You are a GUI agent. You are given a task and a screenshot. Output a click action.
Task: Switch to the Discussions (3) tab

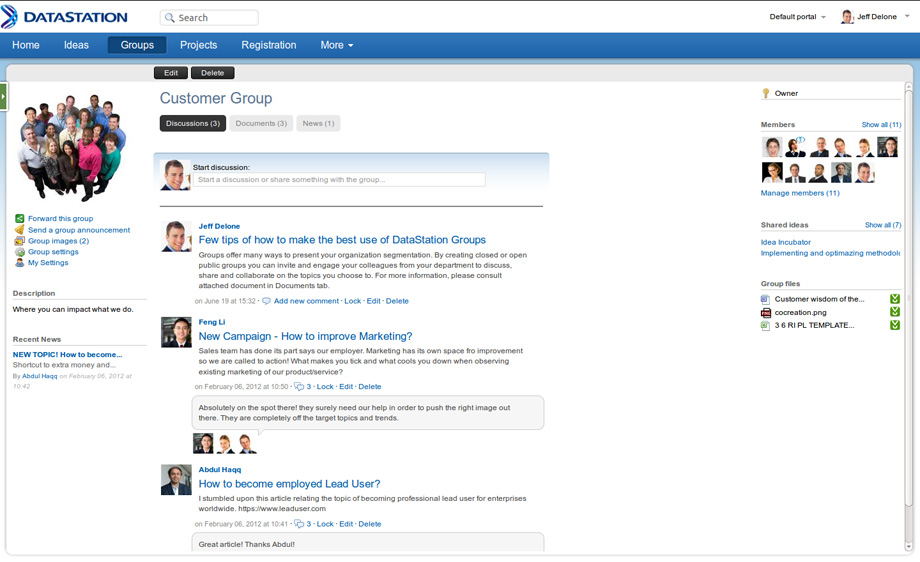pos(192,123)
